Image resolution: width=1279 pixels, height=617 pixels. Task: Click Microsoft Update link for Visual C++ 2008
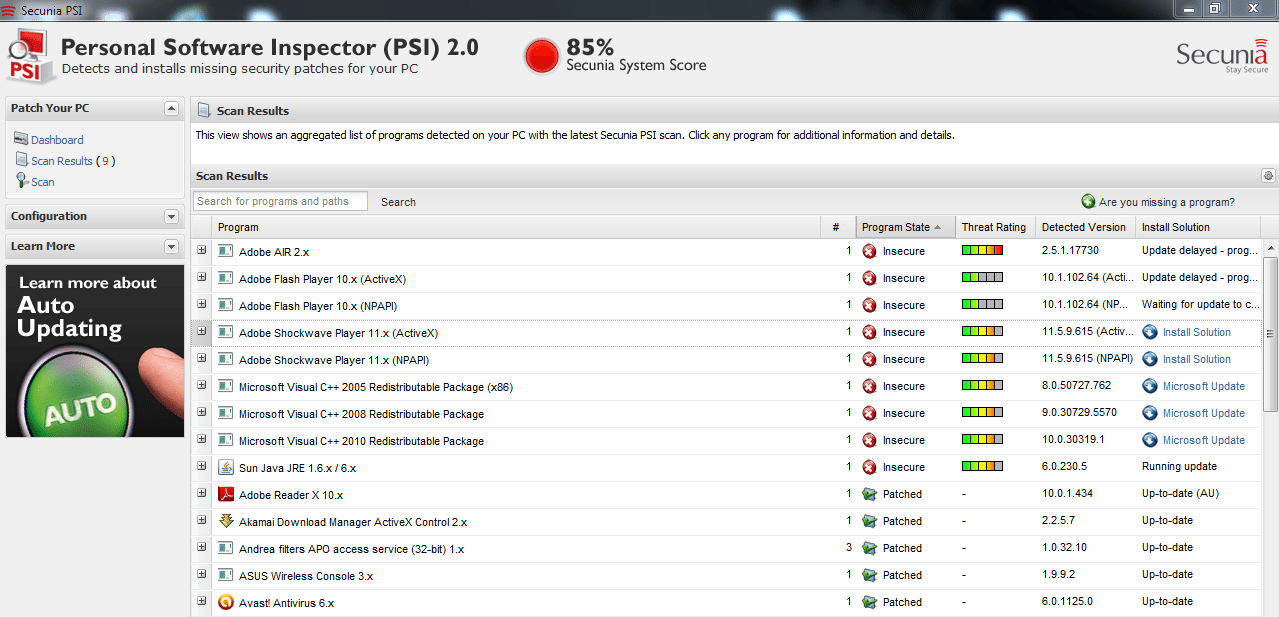[1204, 413]
